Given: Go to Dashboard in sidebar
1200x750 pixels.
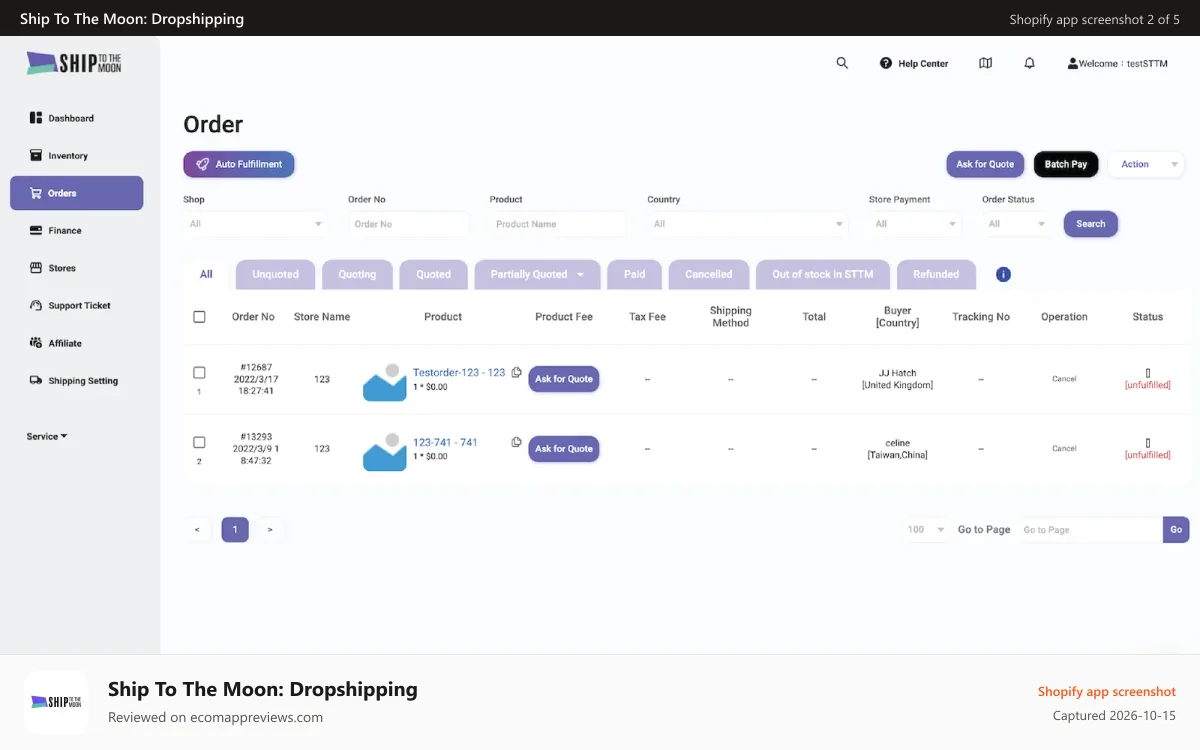Looking at the screenshot, I should (x=77, y=118).
